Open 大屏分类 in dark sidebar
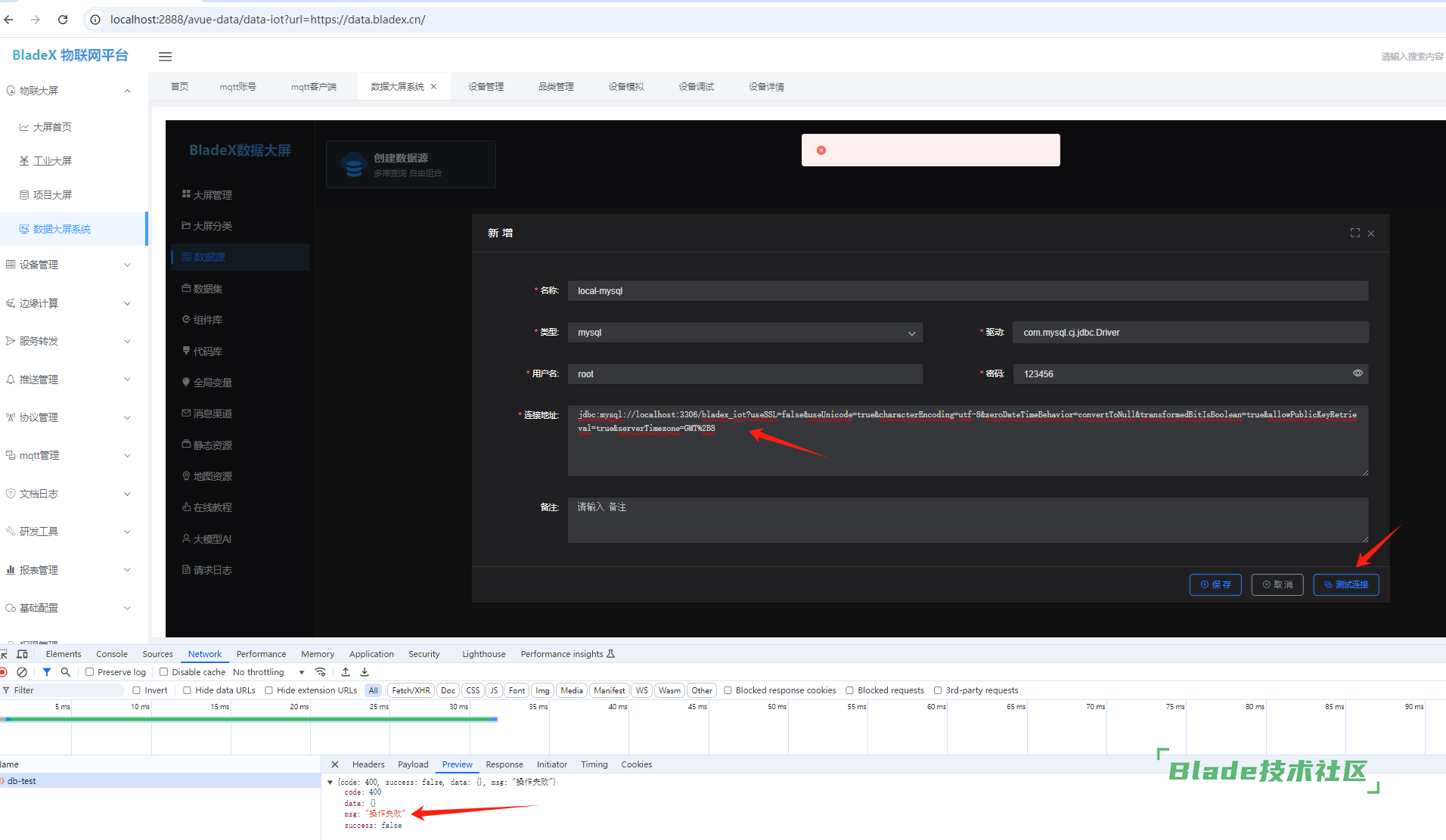Screen dimensions: 1446x840 coord(206,226)
